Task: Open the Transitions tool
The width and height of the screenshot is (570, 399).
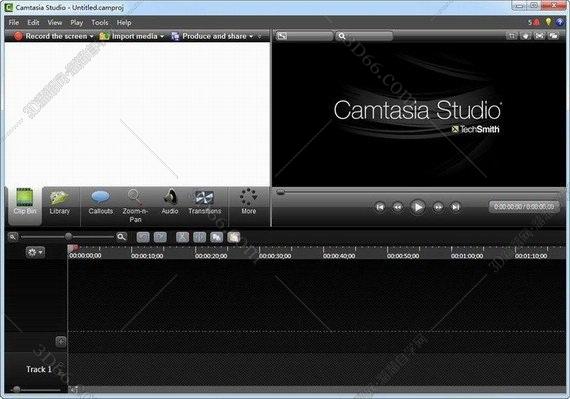Action: 205,202
